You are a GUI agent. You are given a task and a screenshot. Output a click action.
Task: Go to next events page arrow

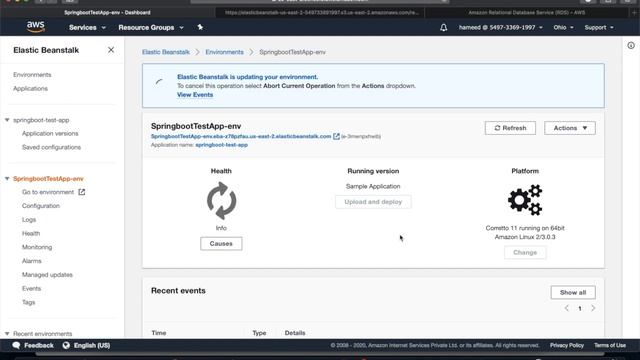coord(593,309)
